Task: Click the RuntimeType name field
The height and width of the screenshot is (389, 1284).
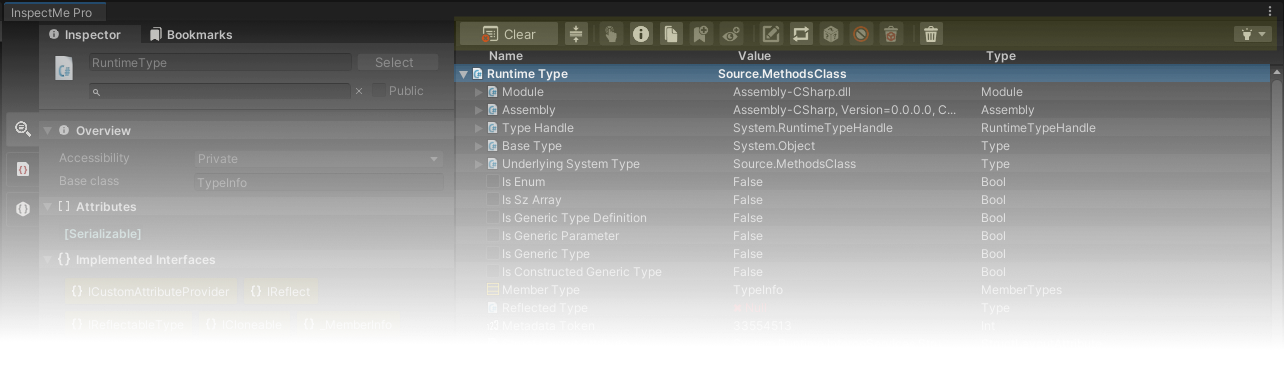Action: click(220, 62)
